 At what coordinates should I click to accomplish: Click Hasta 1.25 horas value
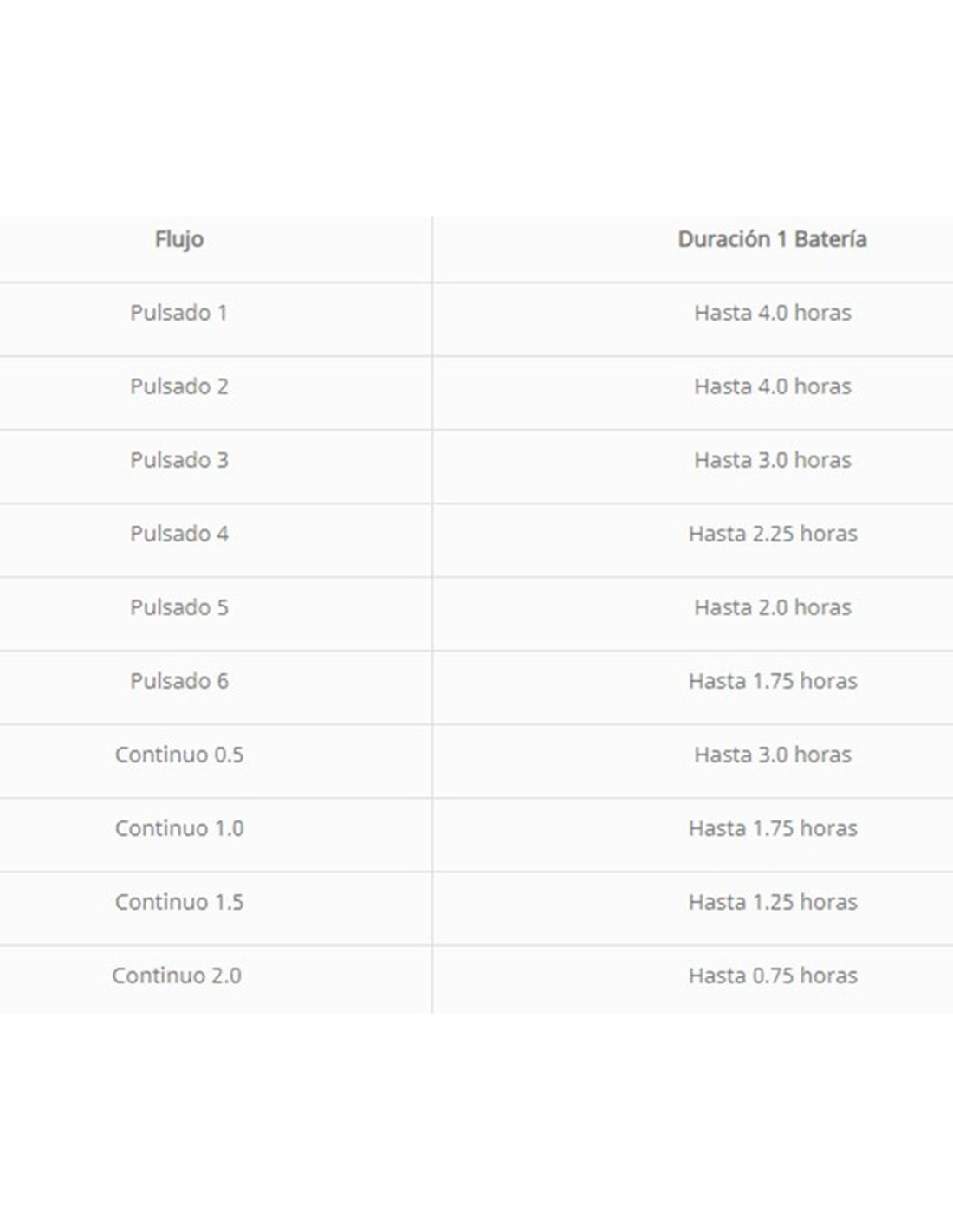772,902
